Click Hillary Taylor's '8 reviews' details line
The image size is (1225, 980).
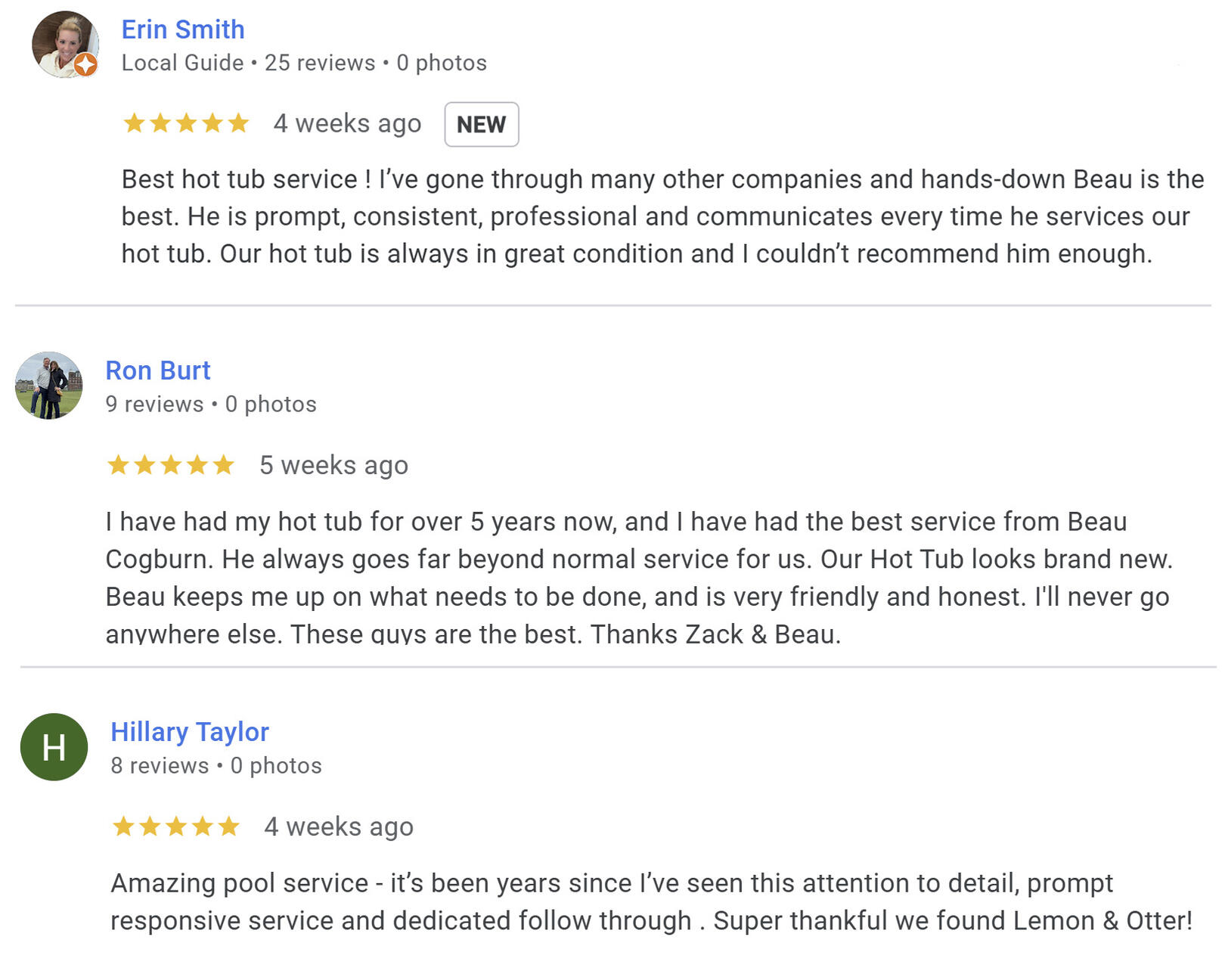(216, 765)
